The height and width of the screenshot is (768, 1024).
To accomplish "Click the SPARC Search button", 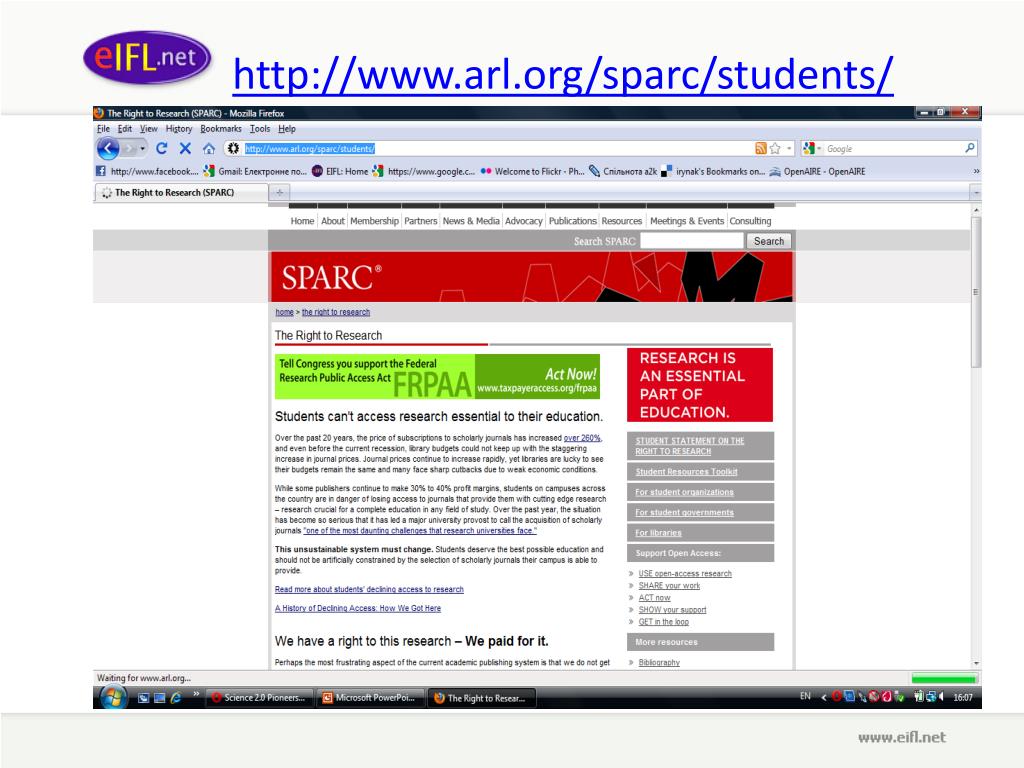I will 769,241.
